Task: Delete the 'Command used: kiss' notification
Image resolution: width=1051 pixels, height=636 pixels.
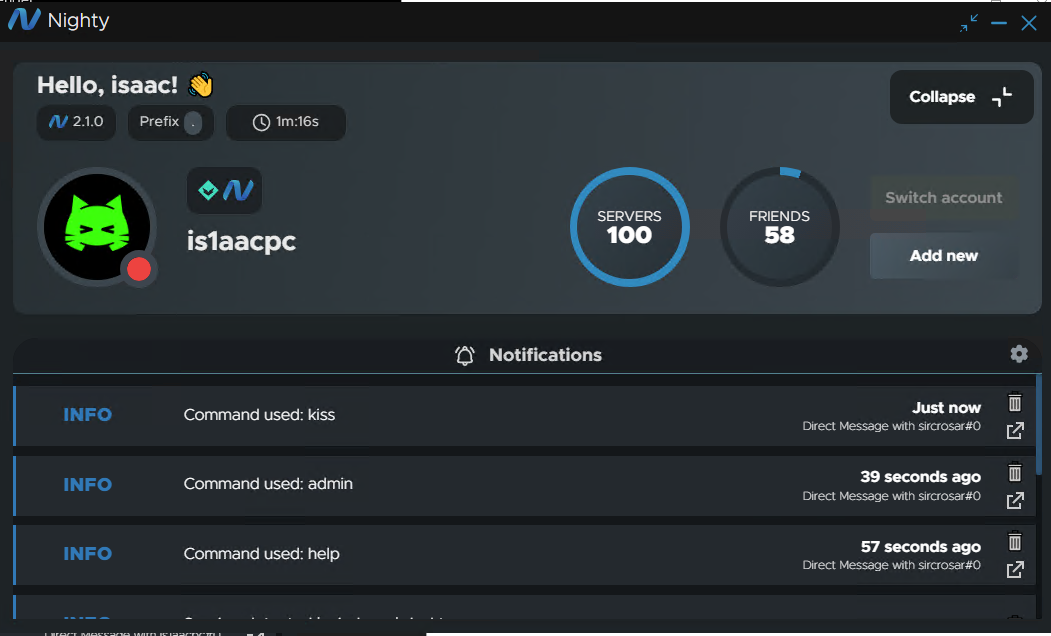Action: 1015,403
